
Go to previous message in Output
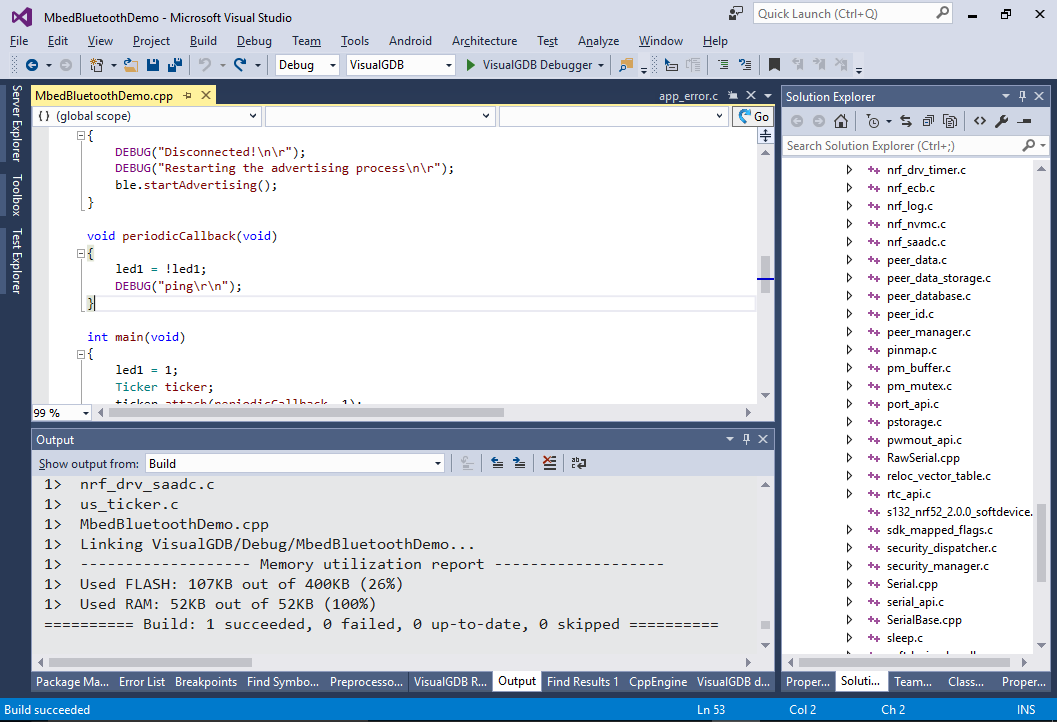[x=497, y=463]
